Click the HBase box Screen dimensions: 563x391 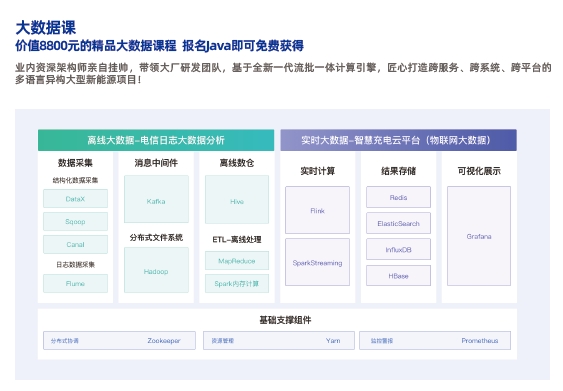tap(399, 275)
